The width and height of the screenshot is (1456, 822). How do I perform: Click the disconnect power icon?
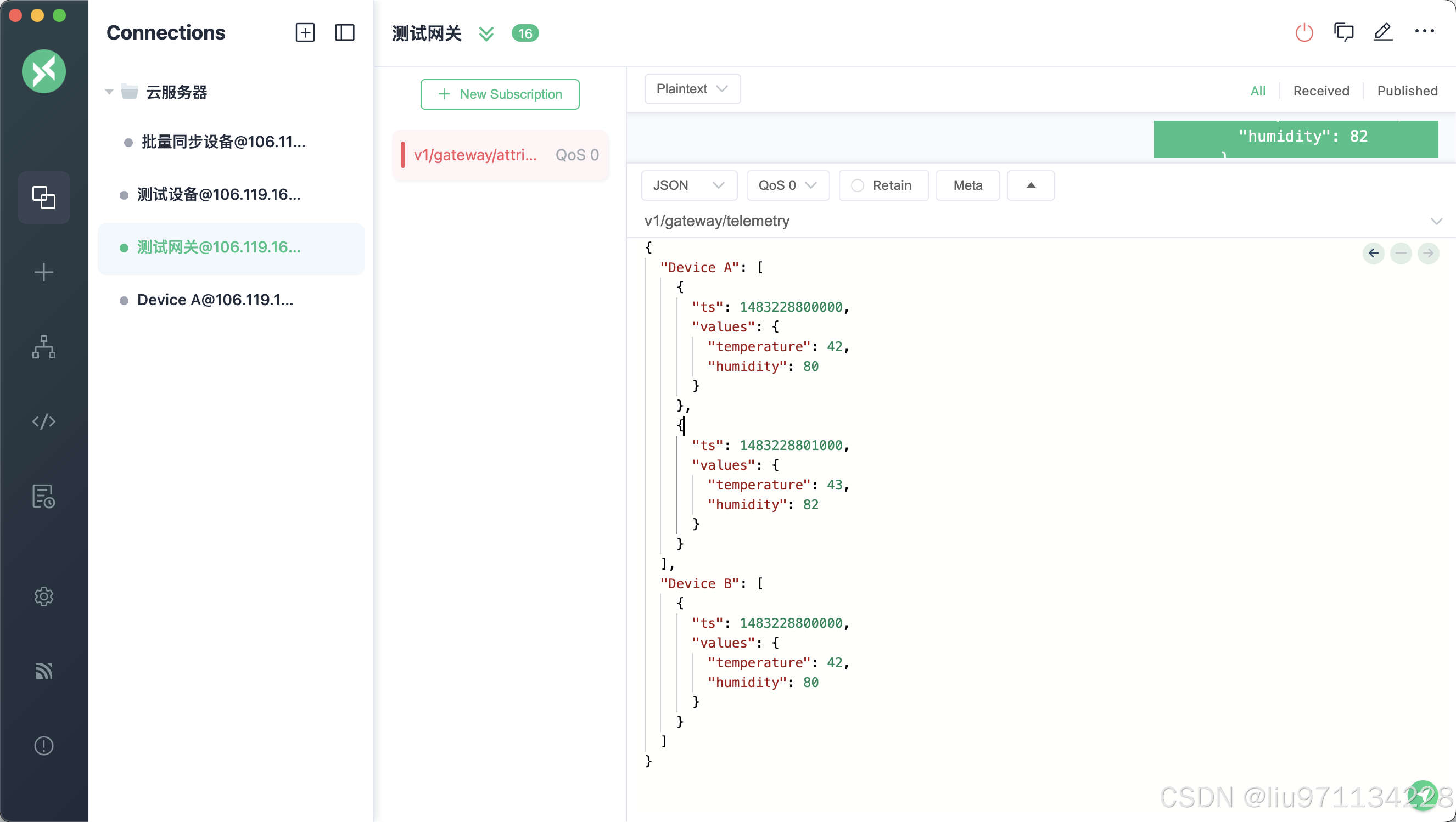pos(1303,33)
